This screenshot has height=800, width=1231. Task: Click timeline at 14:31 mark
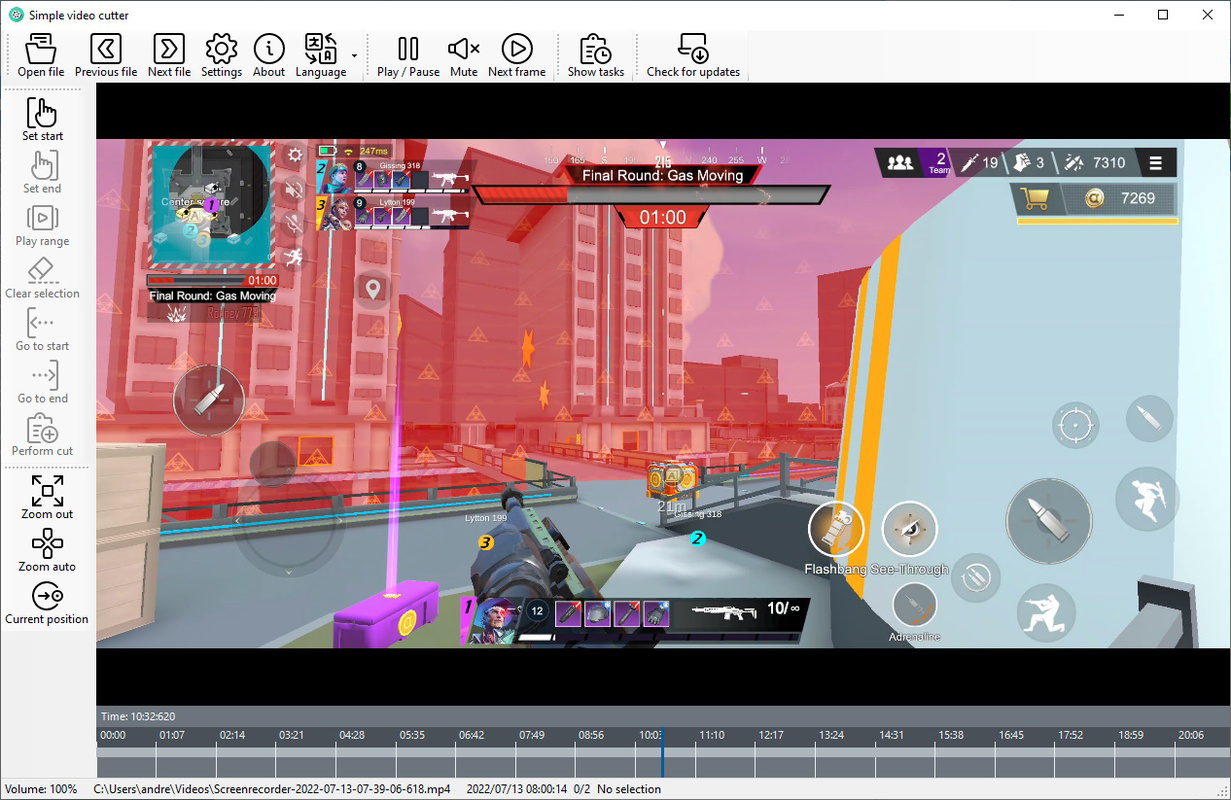(891, 735)
